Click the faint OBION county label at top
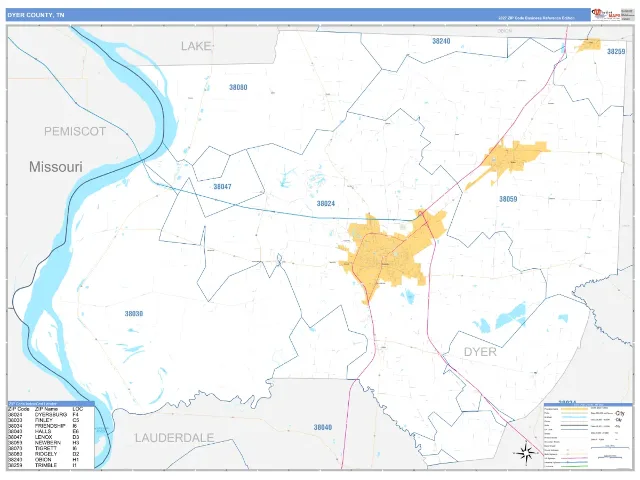 click(x=505, y=31)
